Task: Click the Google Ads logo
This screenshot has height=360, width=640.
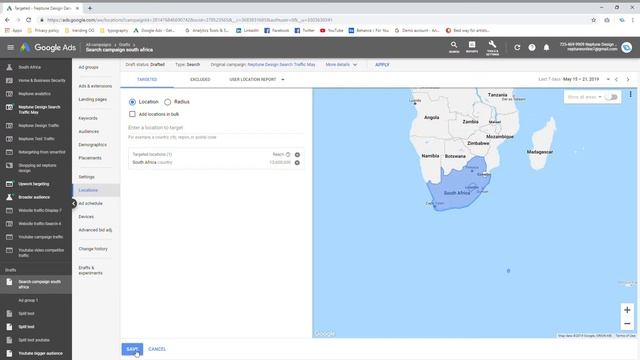Action: coord(48,47)
